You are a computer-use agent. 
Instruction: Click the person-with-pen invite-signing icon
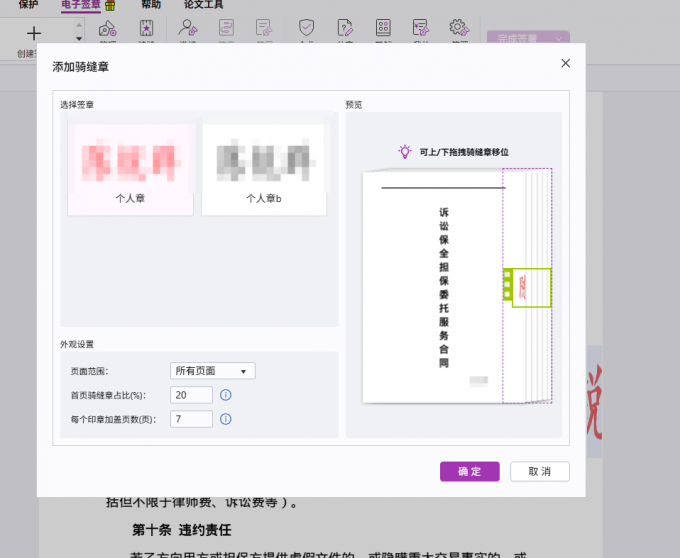point(188,28)
